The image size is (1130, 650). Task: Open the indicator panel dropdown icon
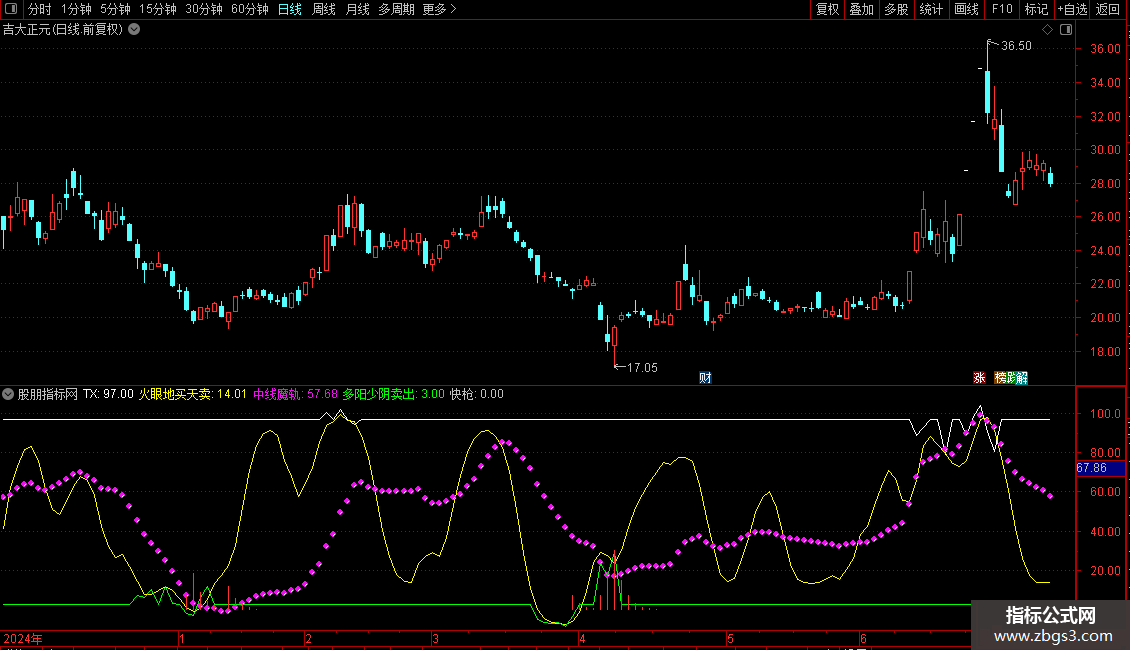(8, 394)
